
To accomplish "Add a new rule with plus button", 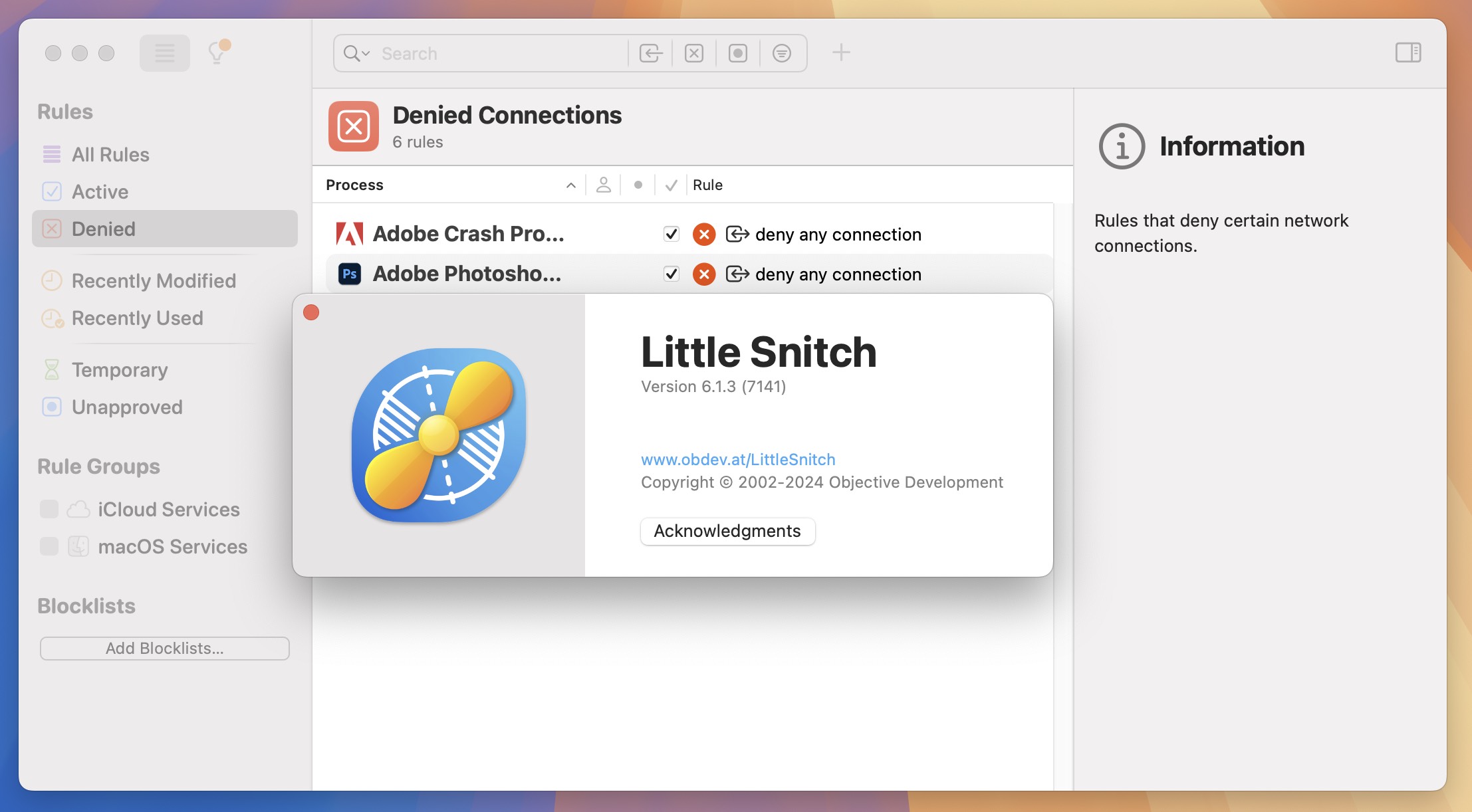I will point(841,52).
